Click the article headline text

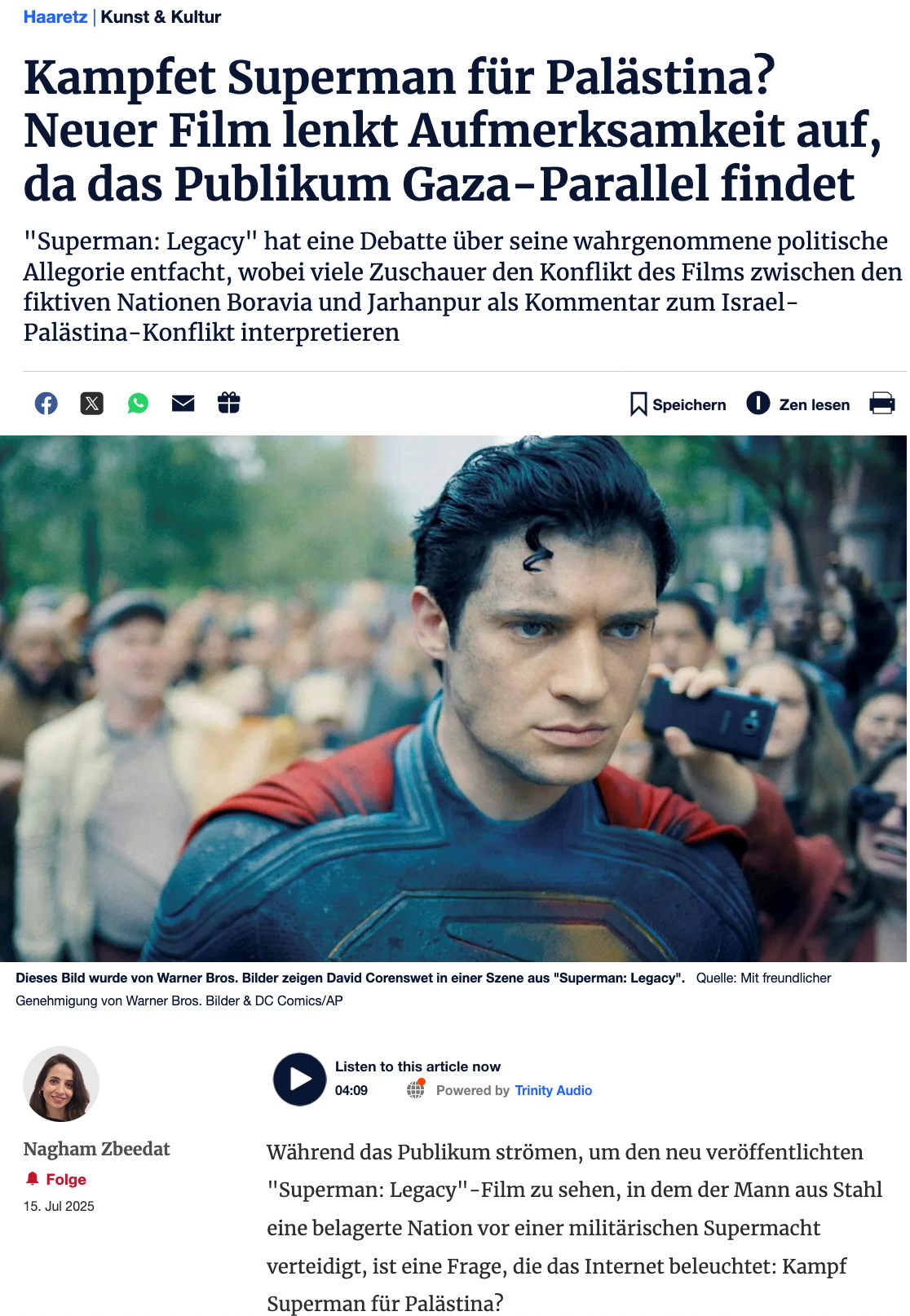pos(453,130)
